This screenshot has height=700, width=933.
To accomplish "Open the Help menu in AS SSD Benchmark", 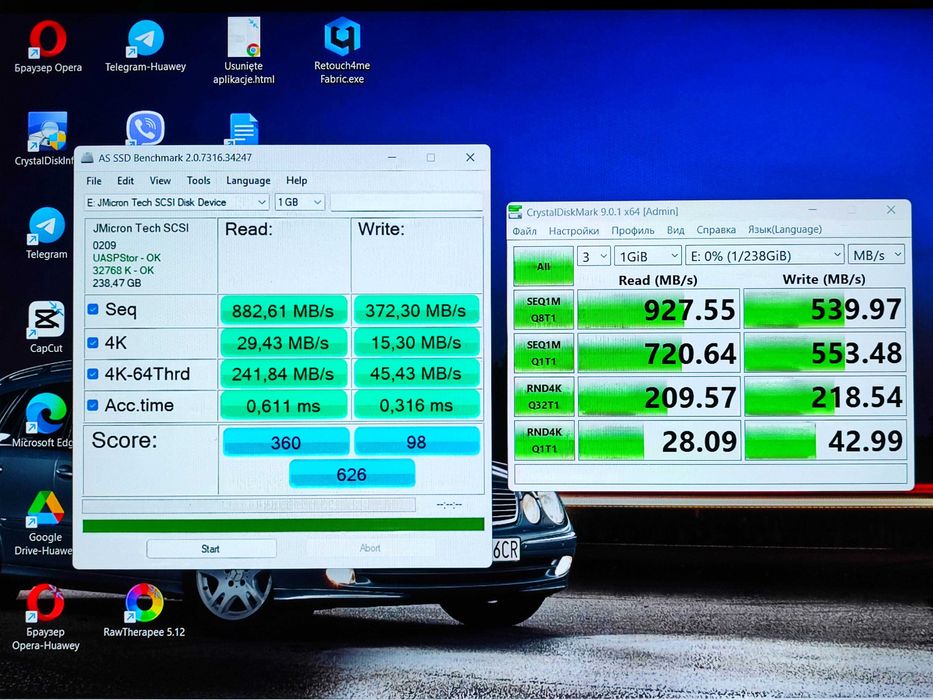I will (296, 181).
